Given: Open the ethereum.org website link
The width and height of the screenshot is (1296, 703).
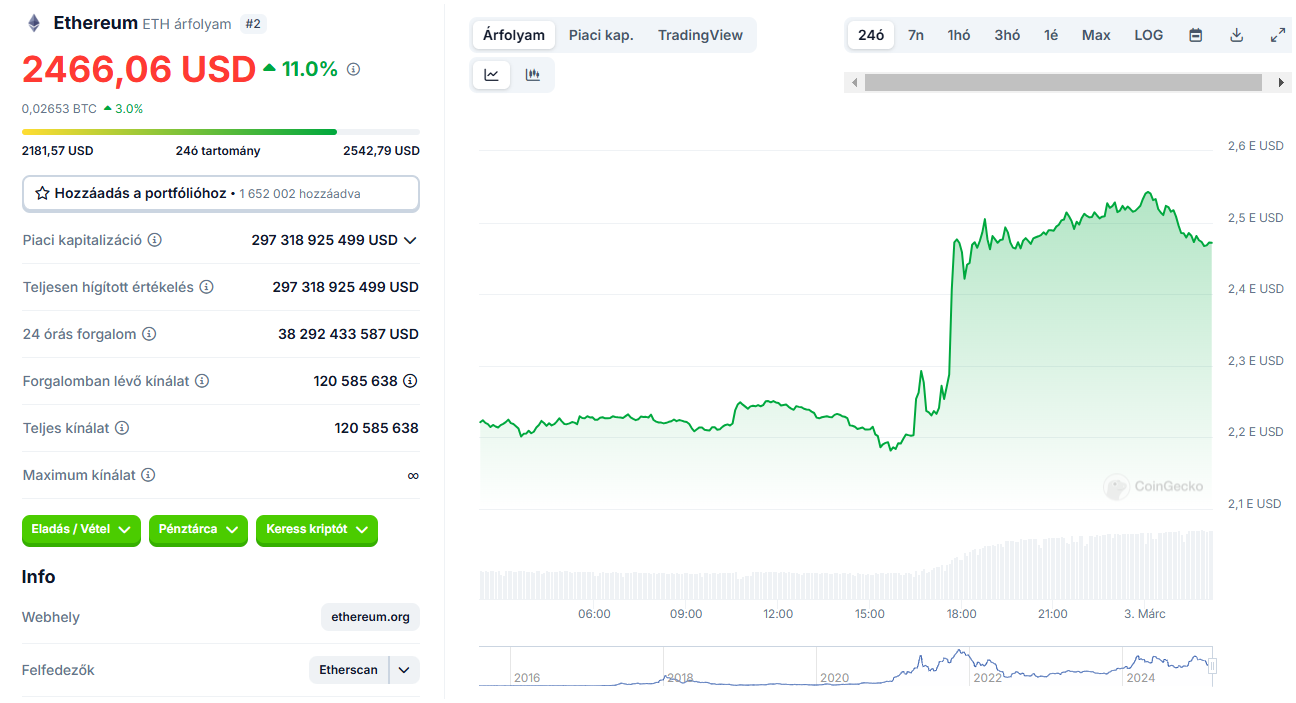Looking at the screenshot, I should point(371,617).
